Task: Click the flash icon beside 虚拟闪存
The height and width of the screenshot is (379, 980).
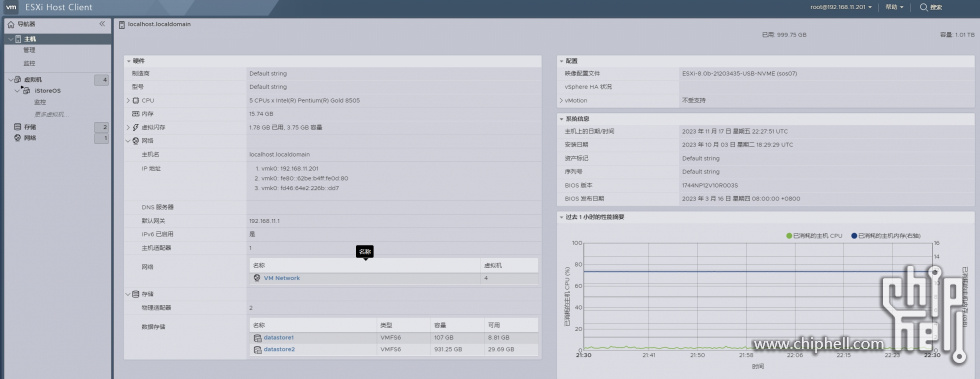Action: [136, 127]
